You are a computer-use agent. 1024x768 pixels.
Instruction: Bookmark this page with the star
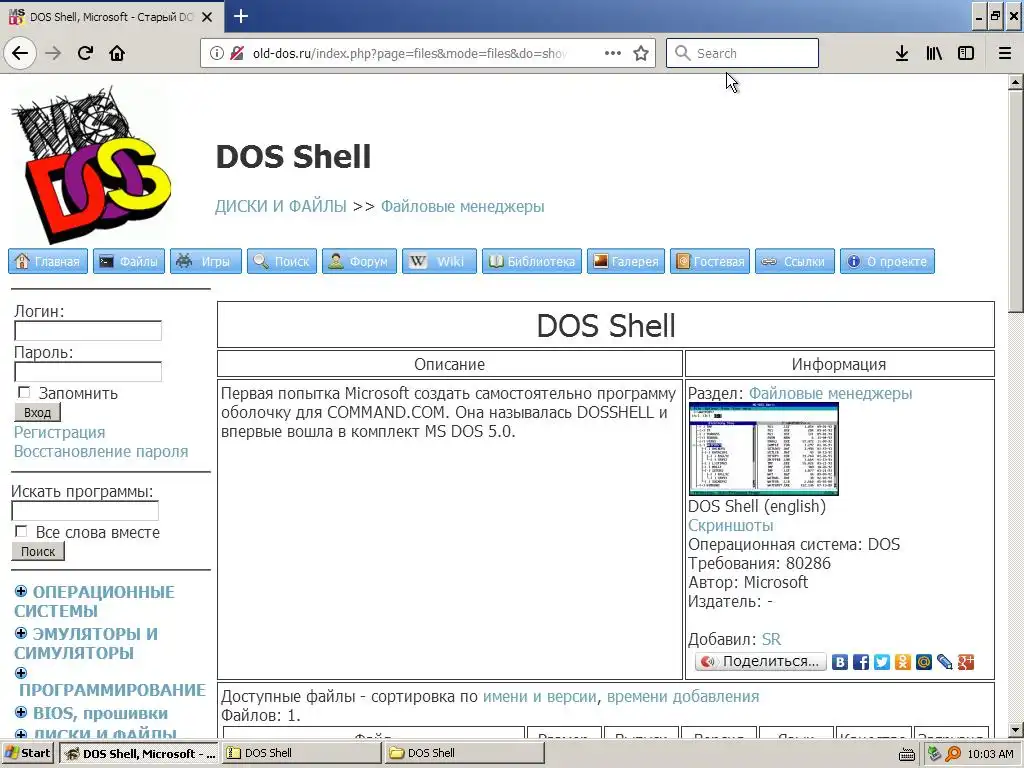click(641, 53)
